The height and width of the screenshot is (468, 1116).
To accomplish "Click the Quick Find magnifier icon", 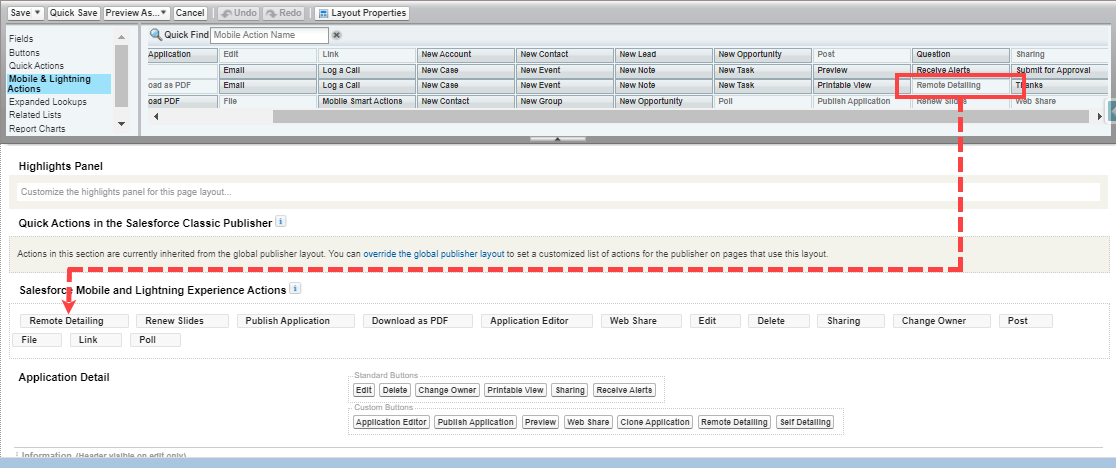I will click(x=155, y=34).
